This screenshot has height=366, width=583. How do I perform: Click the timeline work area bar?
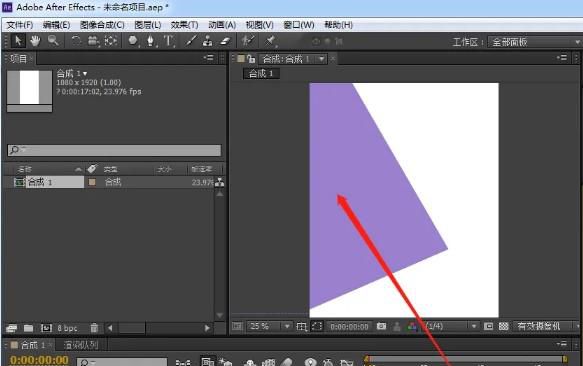466,359
